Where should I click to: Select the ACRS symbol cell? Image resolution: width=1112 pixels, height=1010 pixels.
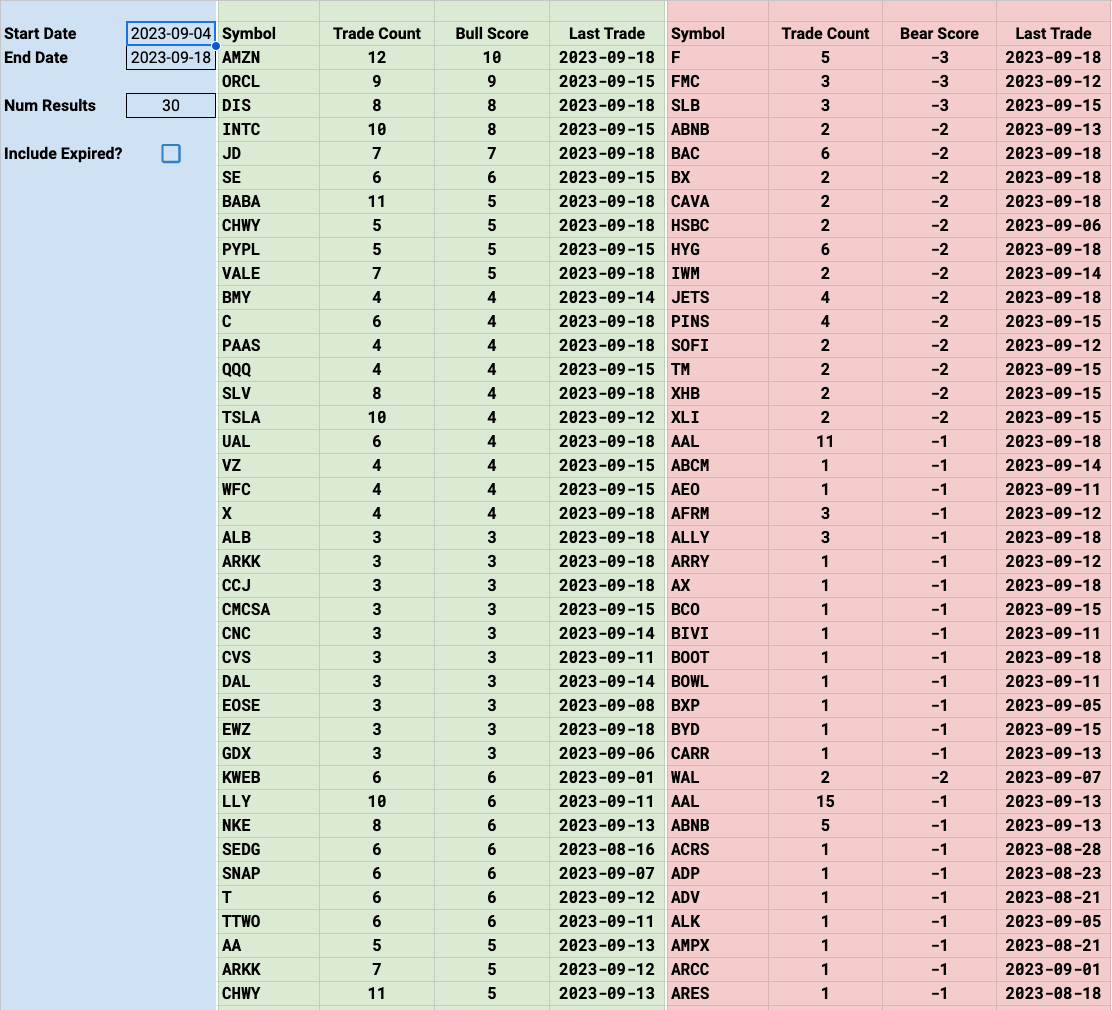[x=718, y=850]
